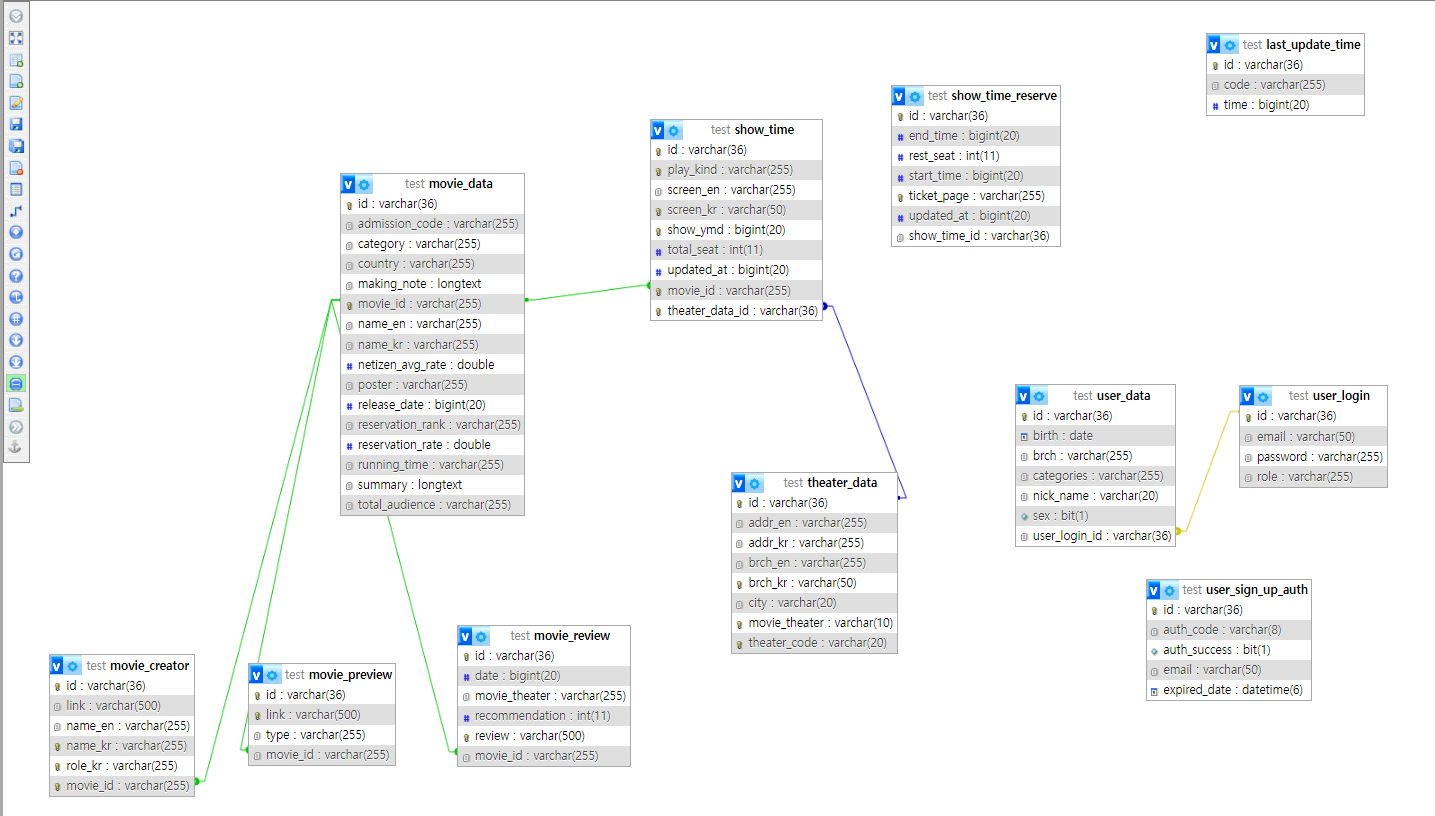1435x816 pixels.
Task: Click type column in movie_preview
Action: tap(322, 735)
